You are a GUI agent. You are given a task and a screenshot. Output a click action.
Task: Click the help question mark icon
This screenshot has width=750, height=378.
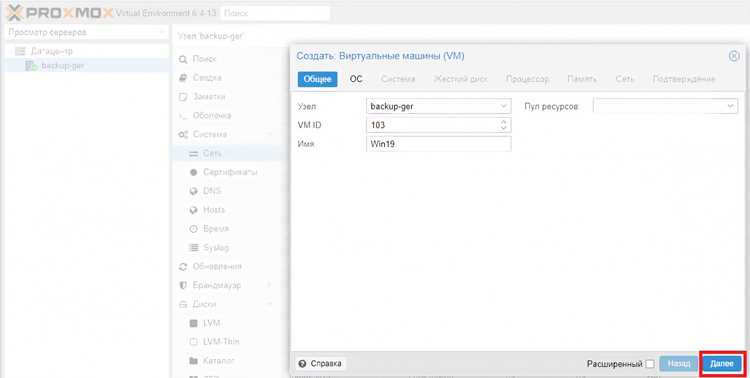[x=302, y=364]
